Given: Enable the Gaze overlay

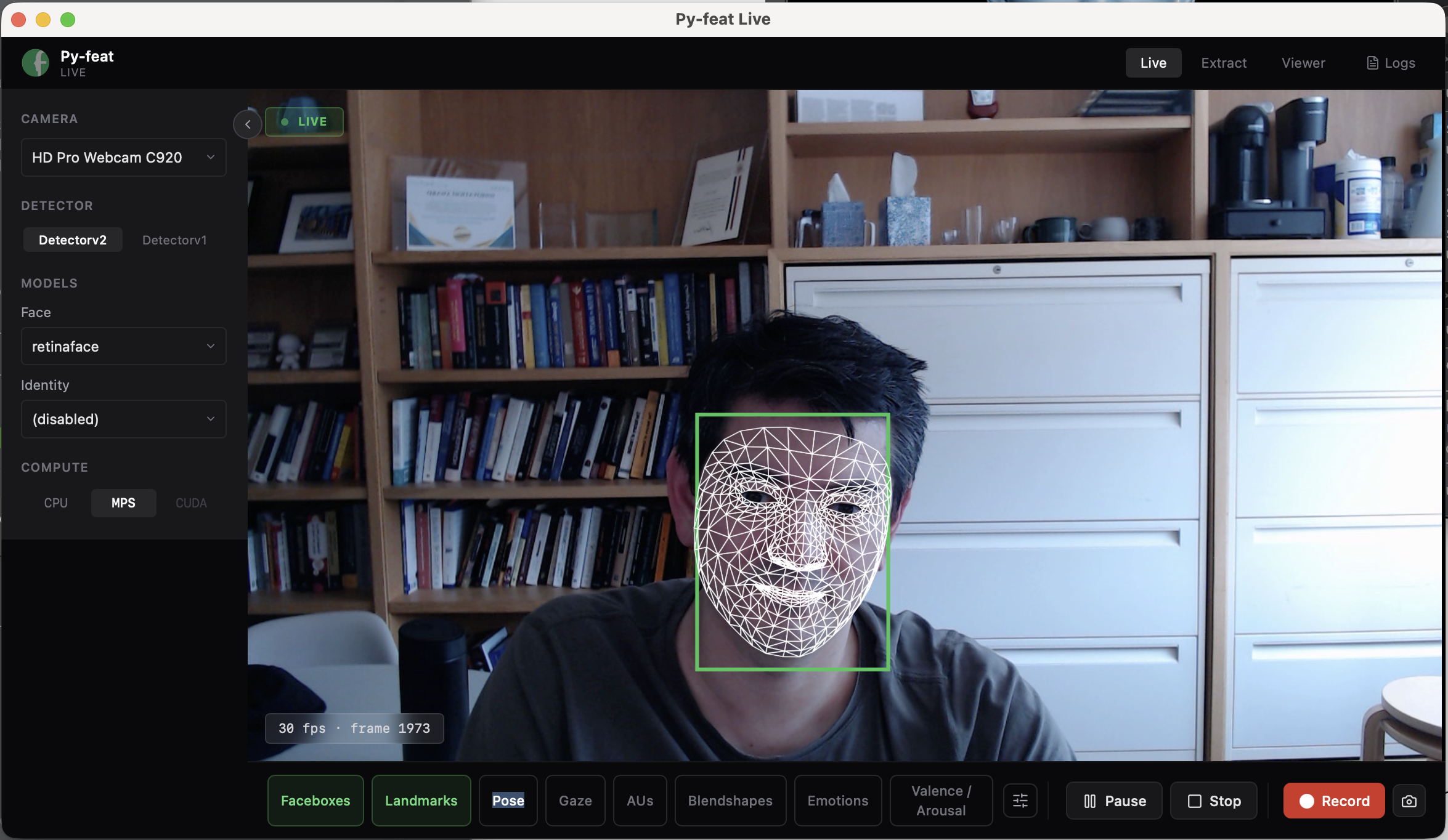Looking at the screenshot, I should tap(576, 801).
